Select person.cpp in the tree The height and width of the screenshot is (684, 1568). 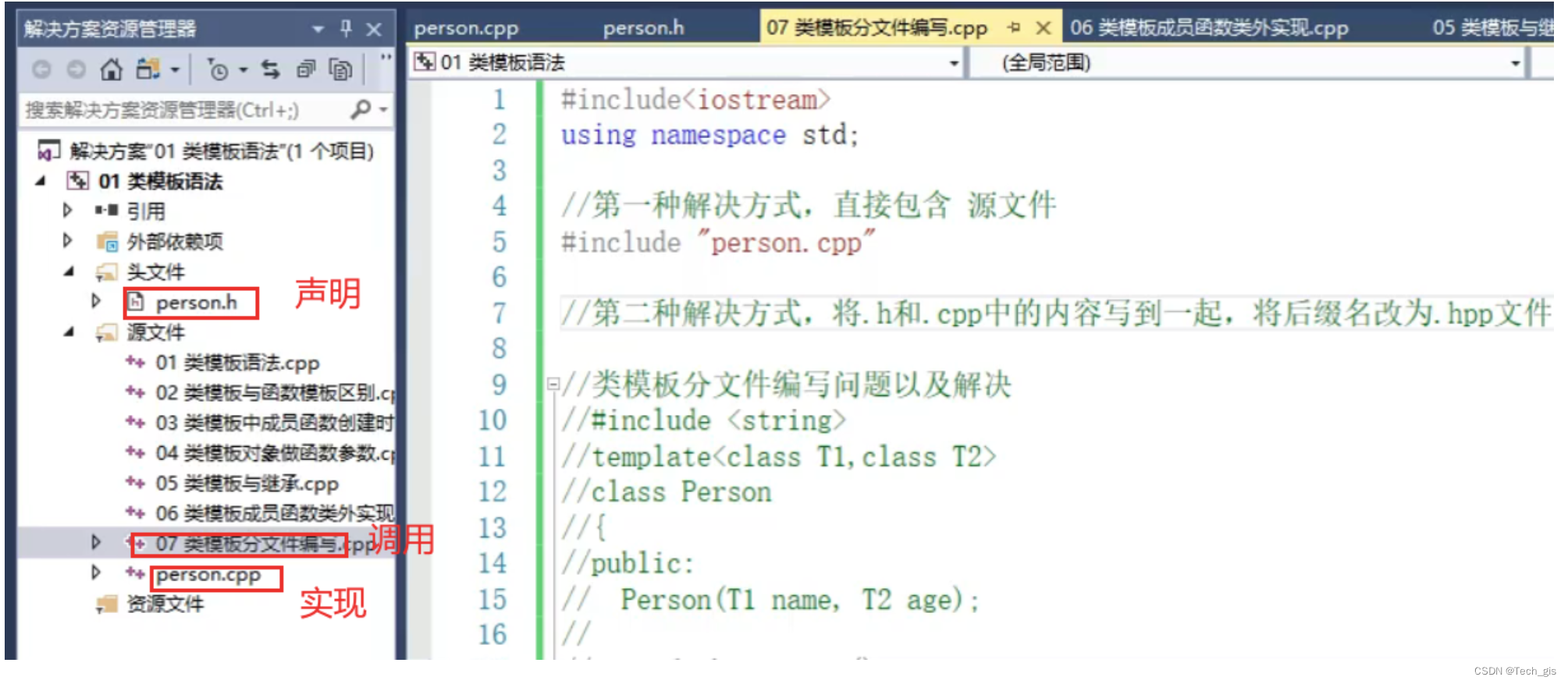coord(208,575)
